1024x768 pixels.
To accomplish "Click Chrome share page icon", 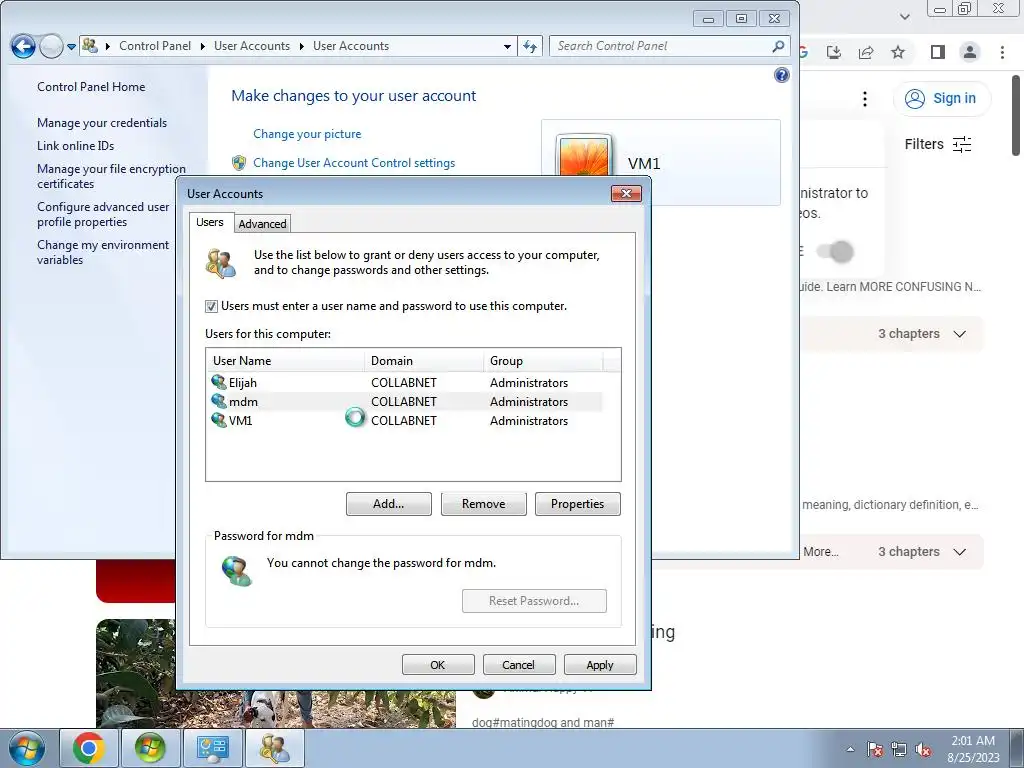I will (x=866, y=52).
